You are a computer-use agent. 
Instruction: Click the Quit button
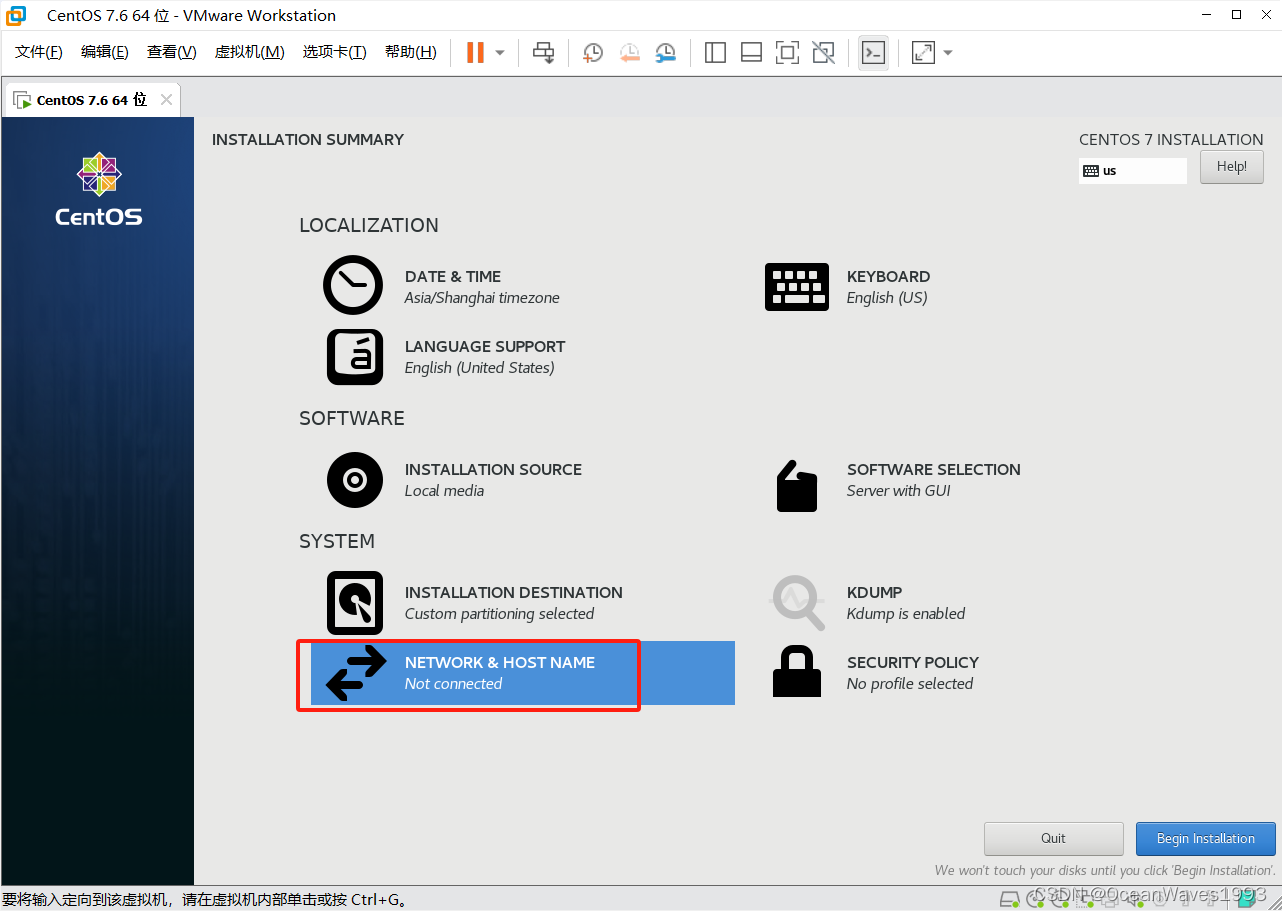pyautogui.click(x=1054, y=839)
